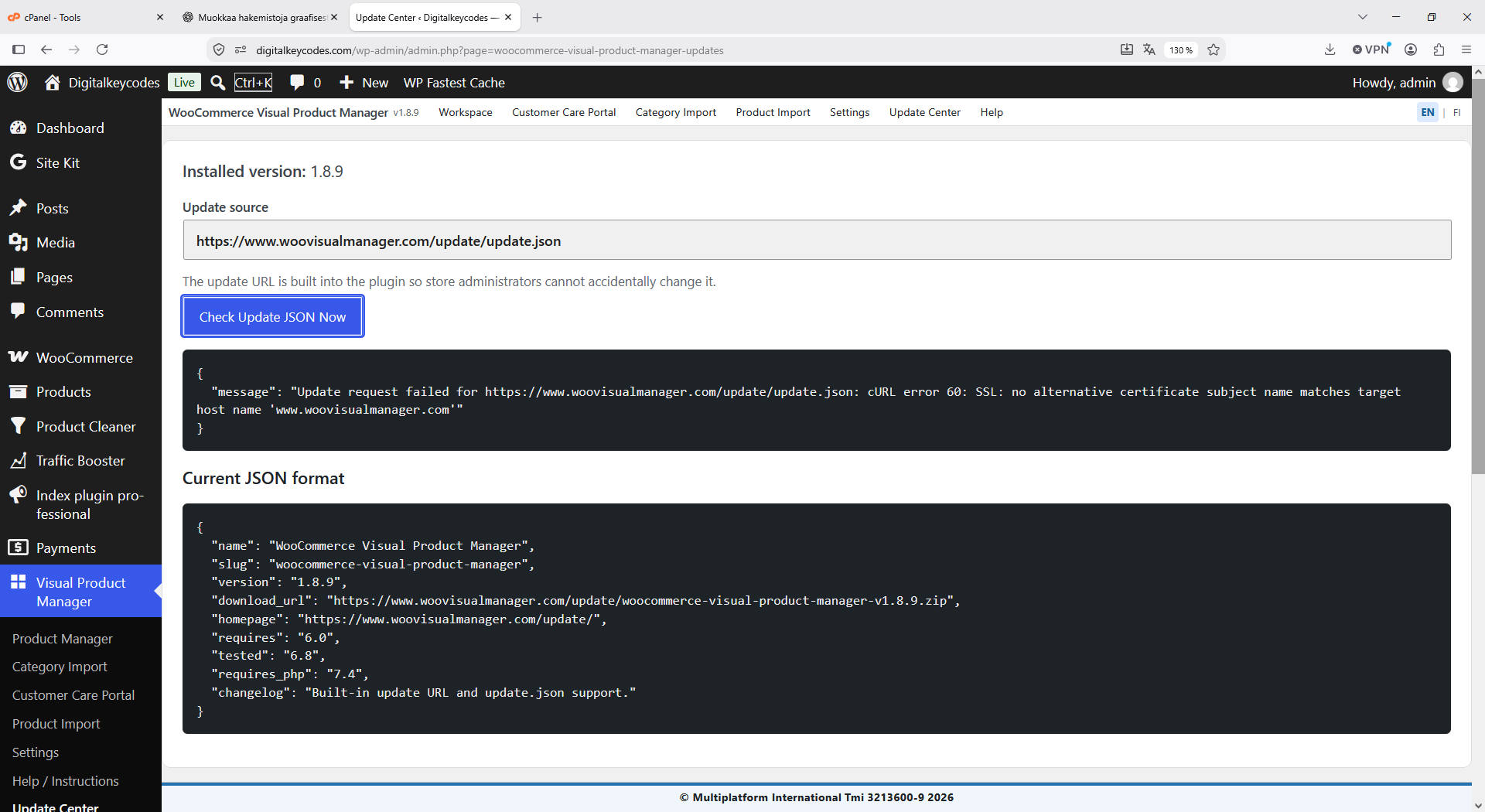This screenshot has width=1485, height=812.
Task: Go back with the browser back arrow
Action: (46, 49)
